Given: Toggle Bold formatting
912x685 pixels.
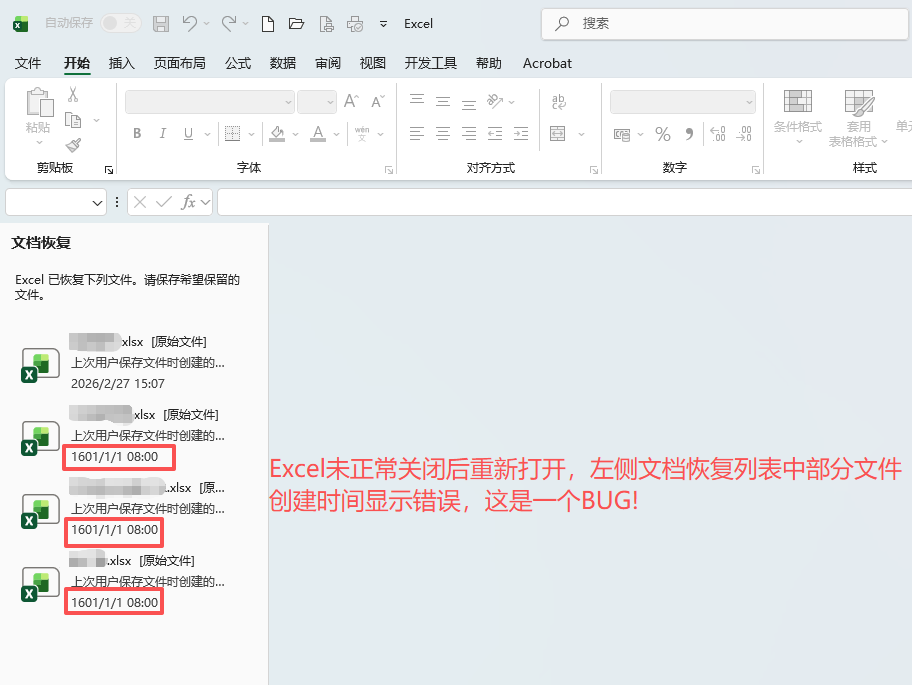Looking at the screenshot, I should point(137,134).
